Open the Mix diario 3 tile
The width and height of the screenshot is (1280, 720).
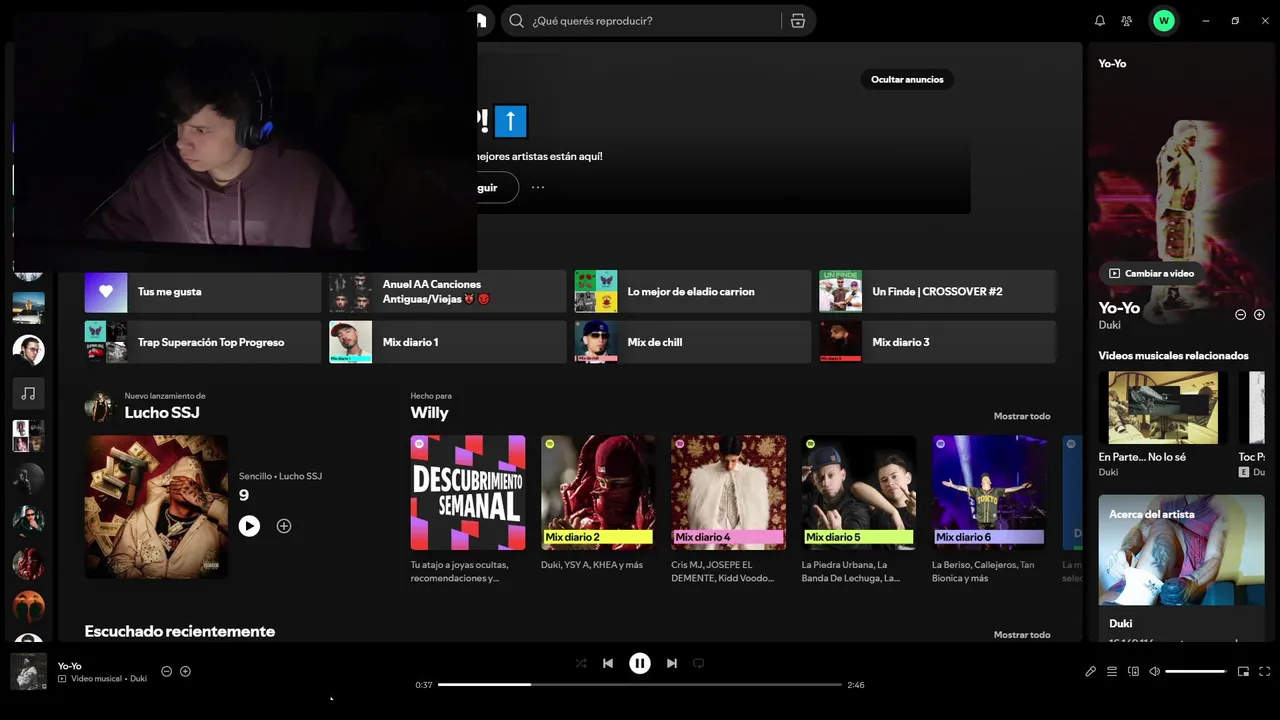[x=938, y=342]
